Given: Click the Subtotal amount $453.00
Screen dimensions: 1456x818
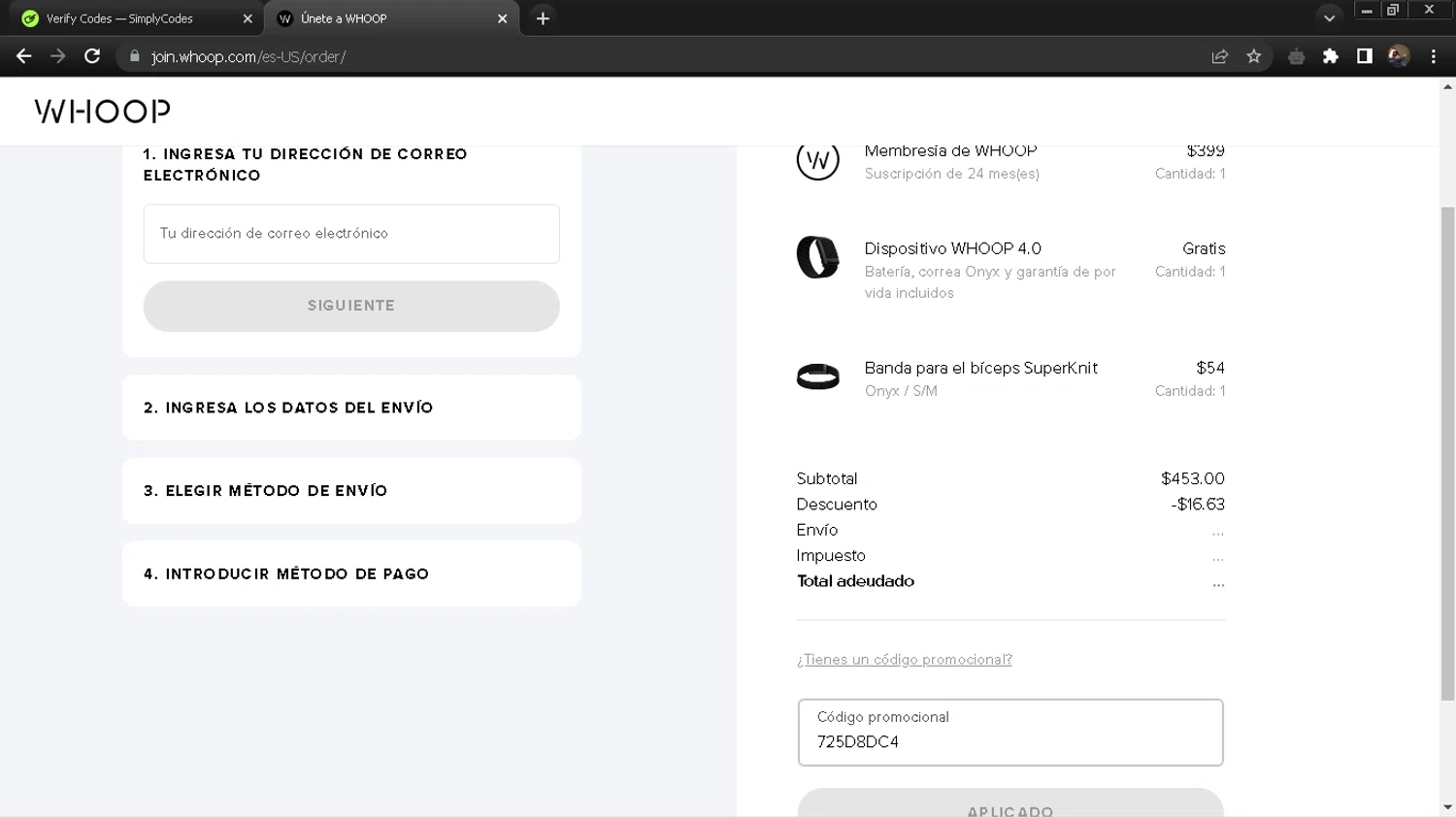Looking at the screenshot, I should pyautogui.click(x=1193, y=478).
